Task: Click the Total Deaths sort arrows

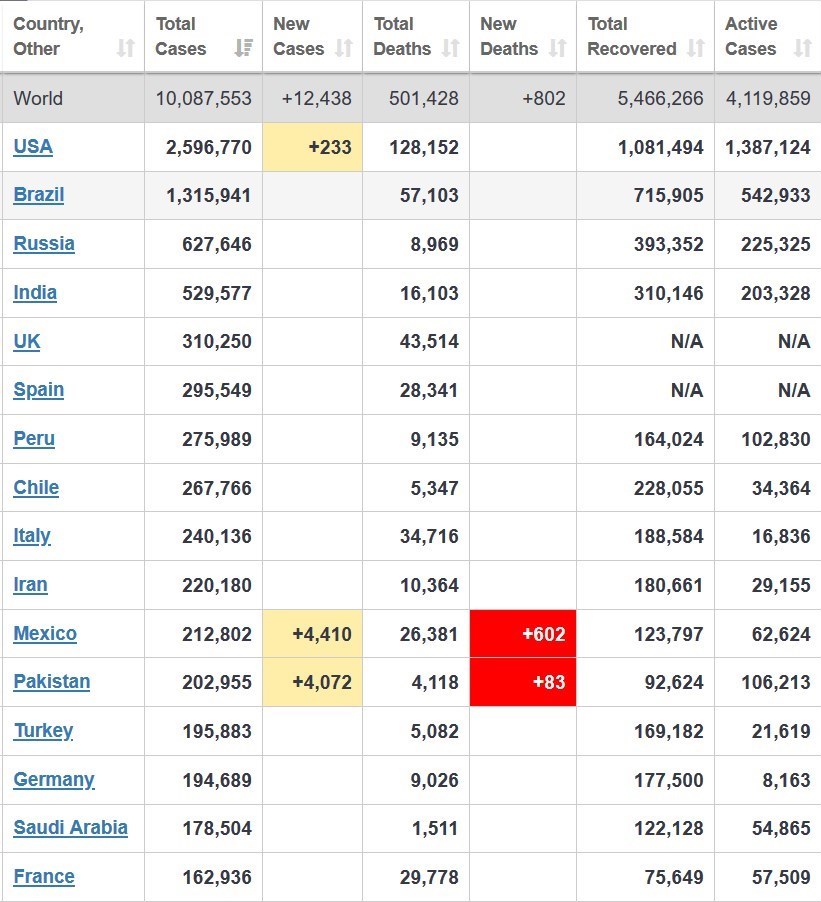Action: [451, 48]
